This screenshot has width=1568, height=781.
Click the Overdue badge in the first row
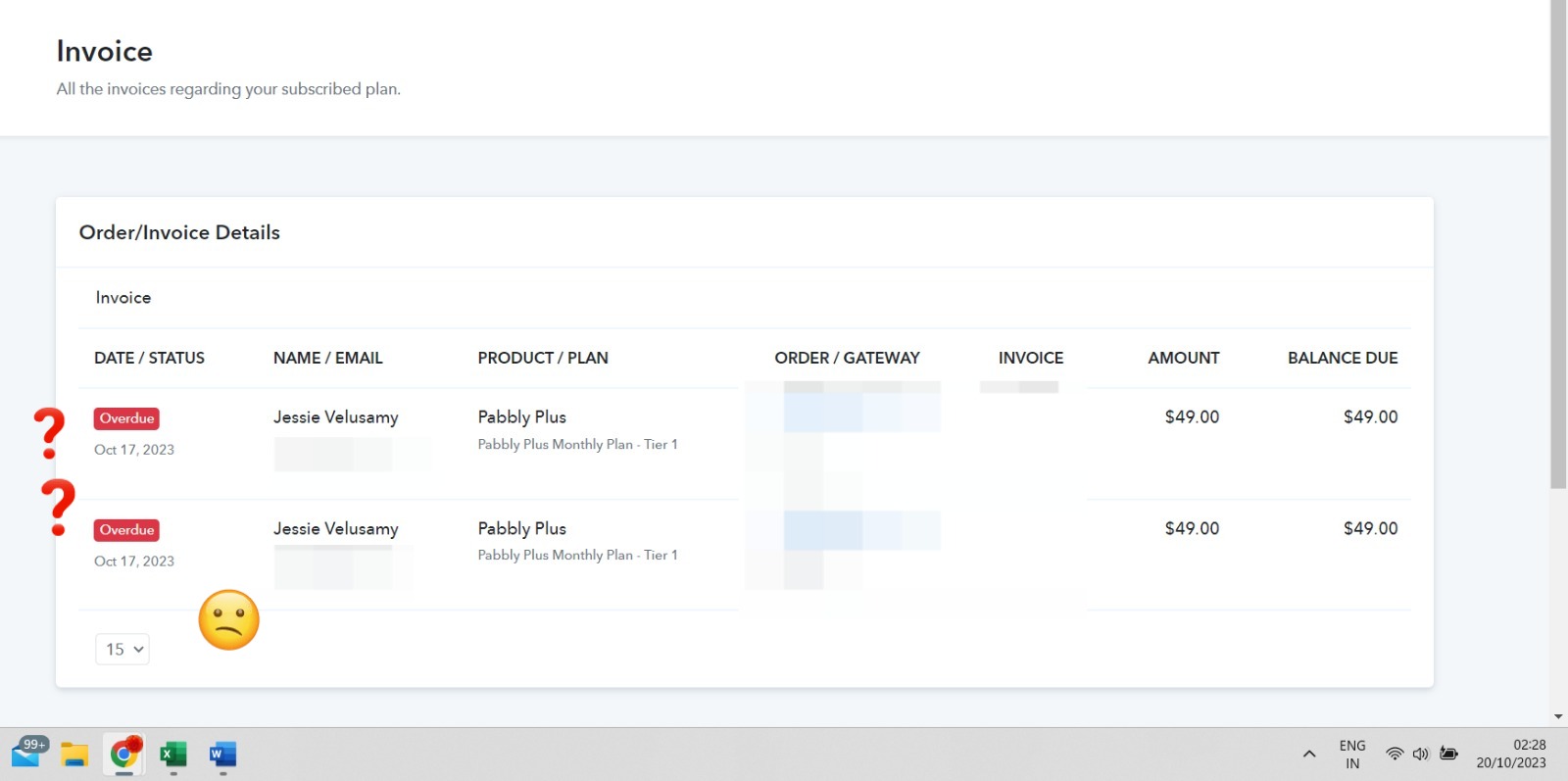[126, 418]
